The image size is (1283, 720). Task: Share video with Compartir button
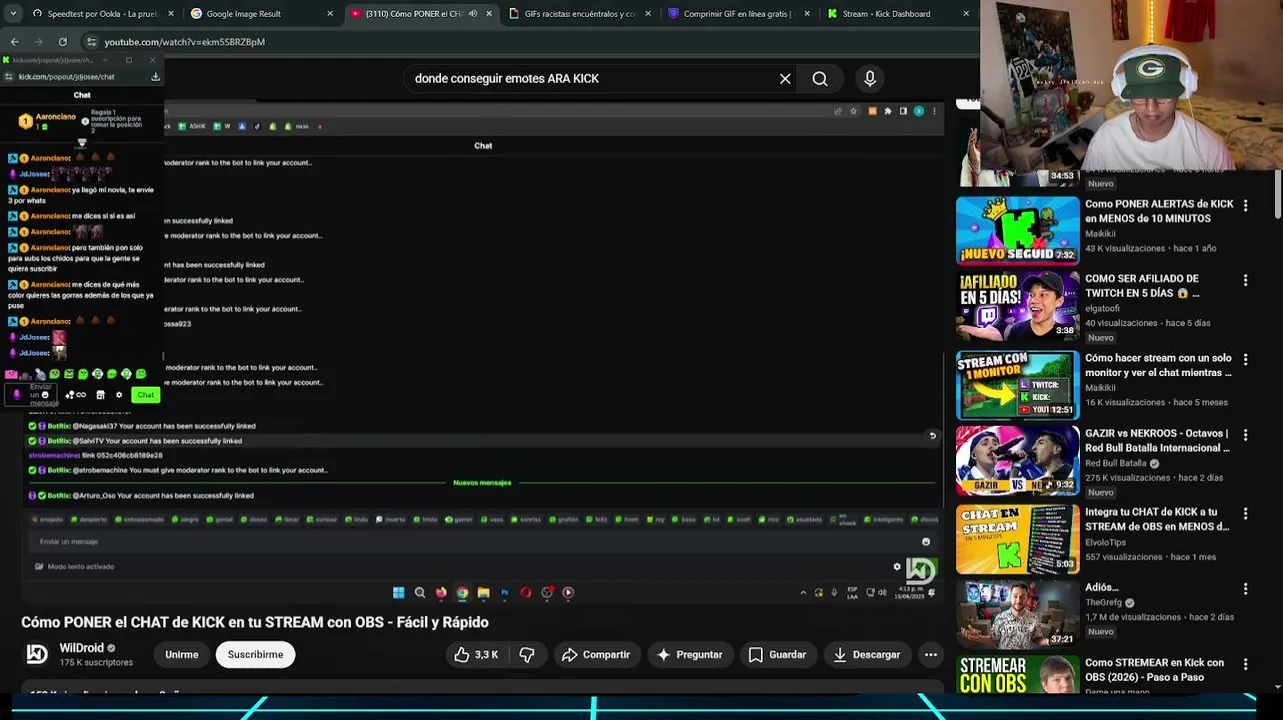click(596, 655)
